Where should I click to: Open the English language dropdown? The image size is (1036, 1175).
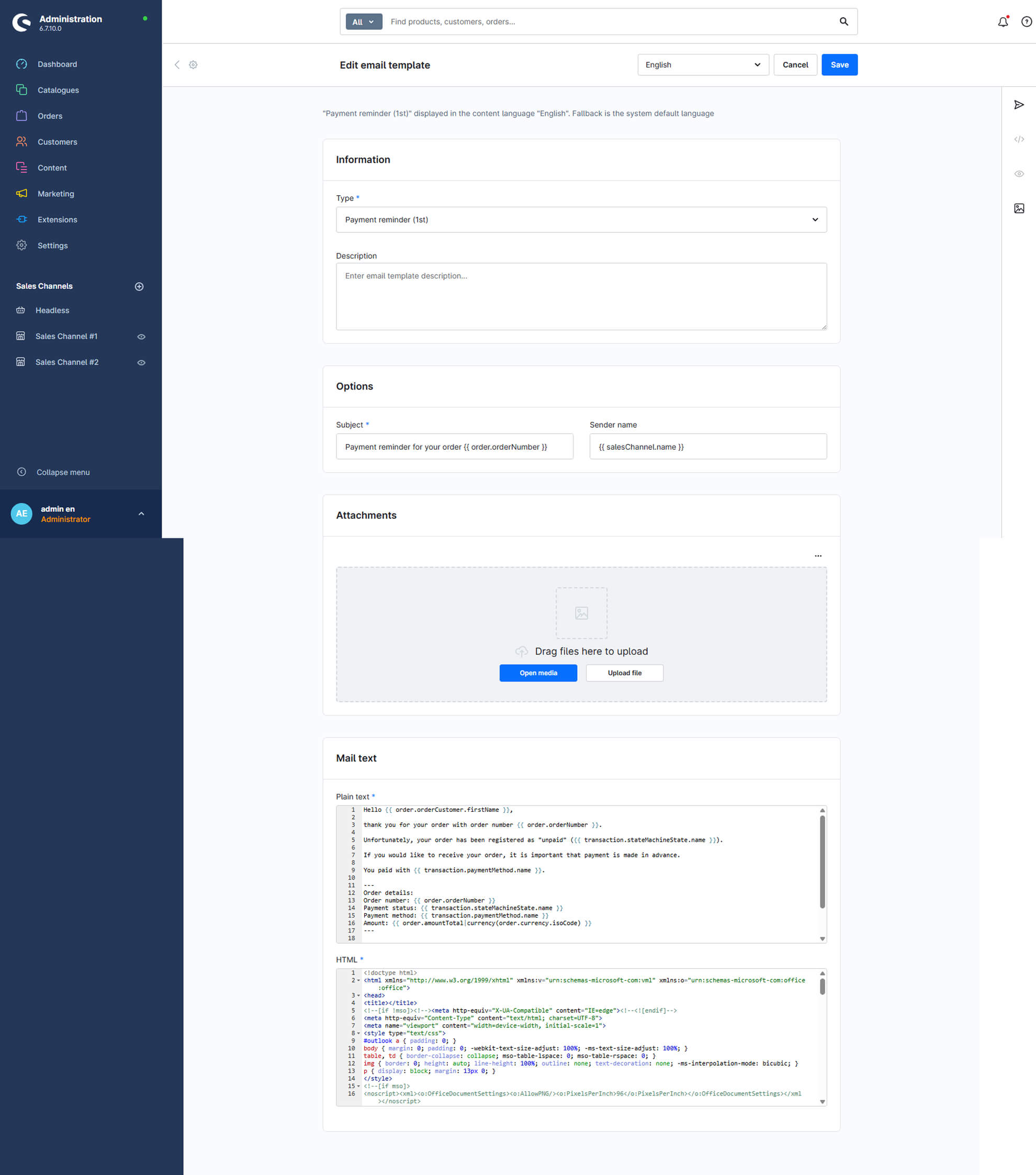pyautogui.click(x=703, y=65)
